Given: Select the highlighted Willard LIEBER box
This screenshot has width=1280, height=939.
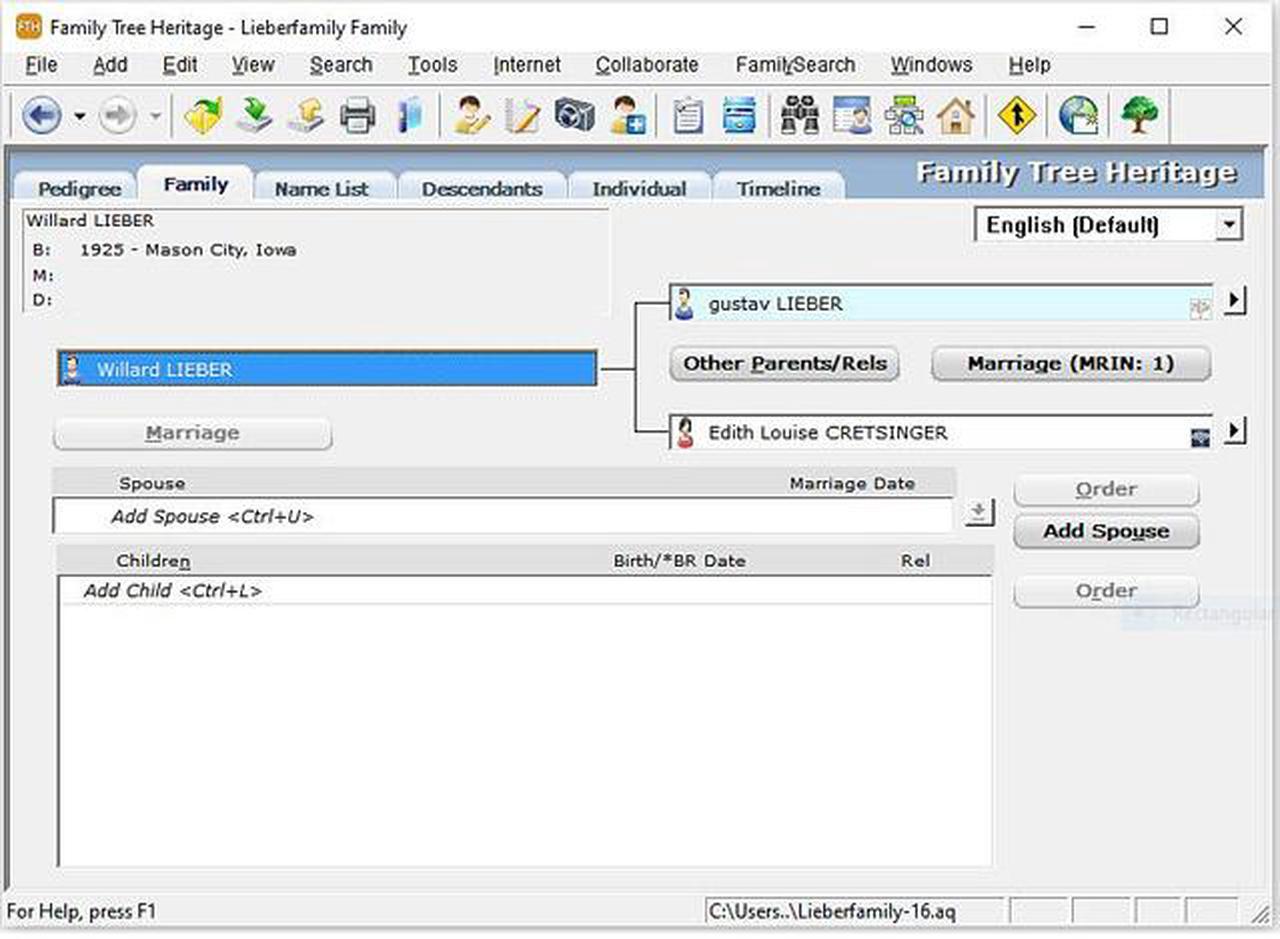Looking at the screenshot, I should pos(327,369).
